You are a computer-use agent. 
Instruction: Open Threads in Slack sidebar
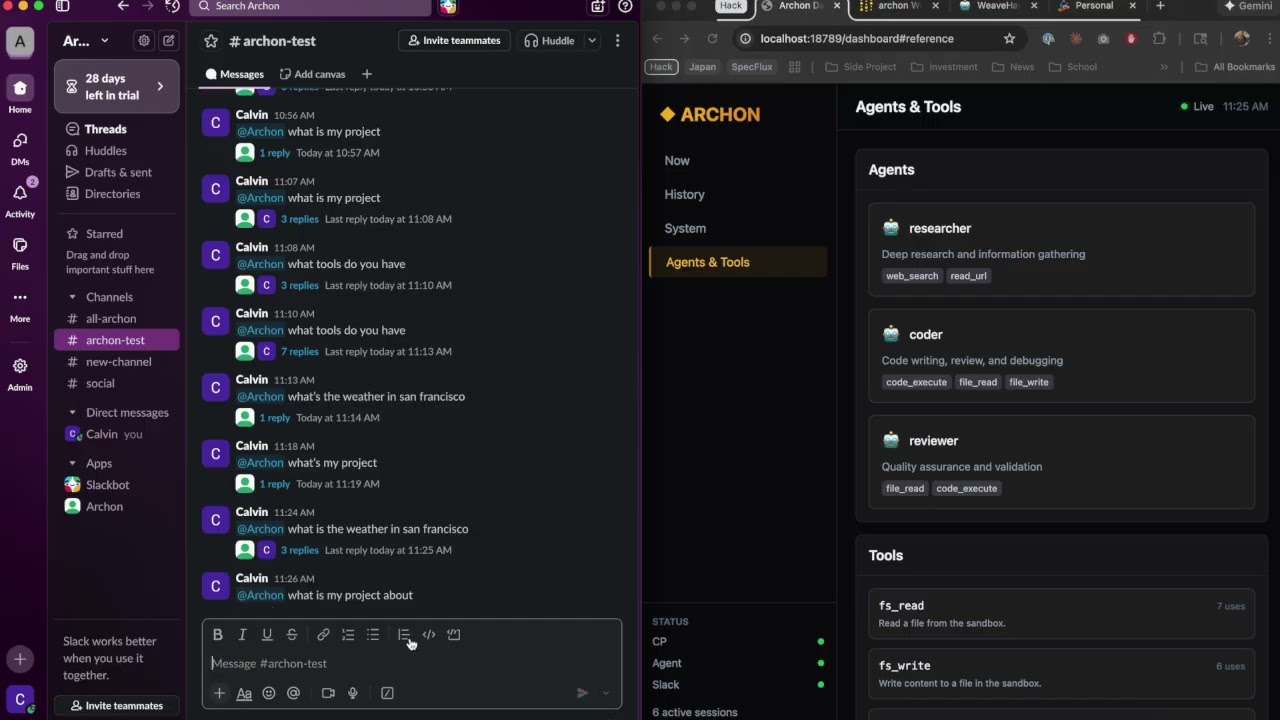(117, 129)
